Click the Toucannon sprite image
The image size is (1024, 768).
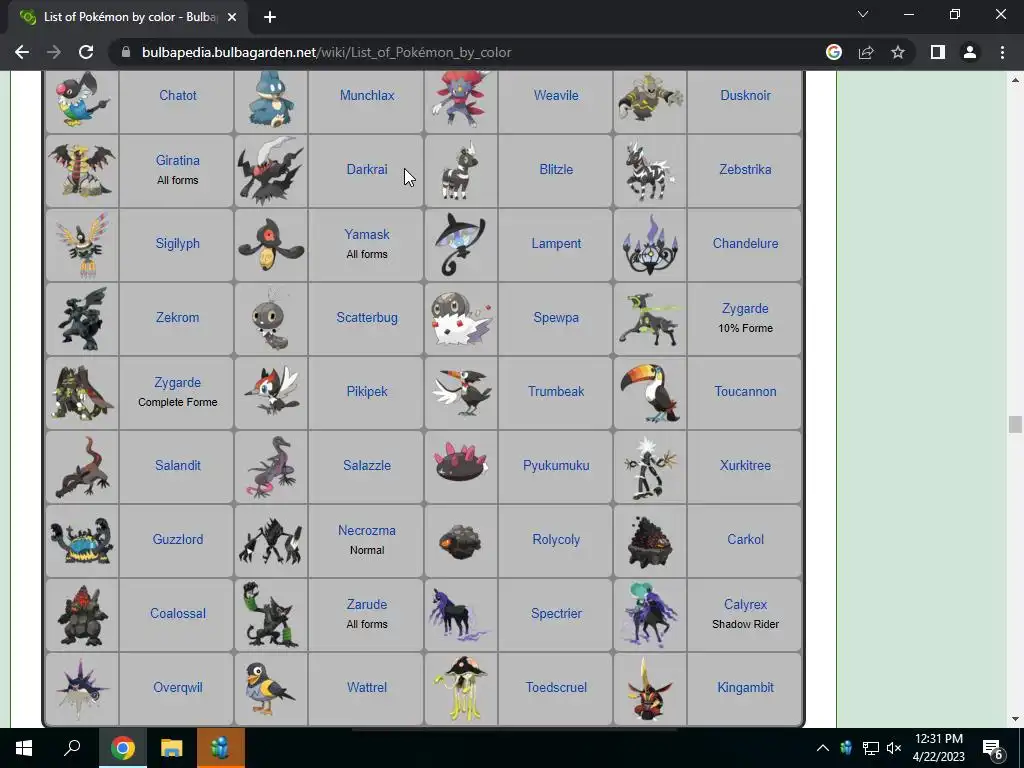[x=650, y=392]
